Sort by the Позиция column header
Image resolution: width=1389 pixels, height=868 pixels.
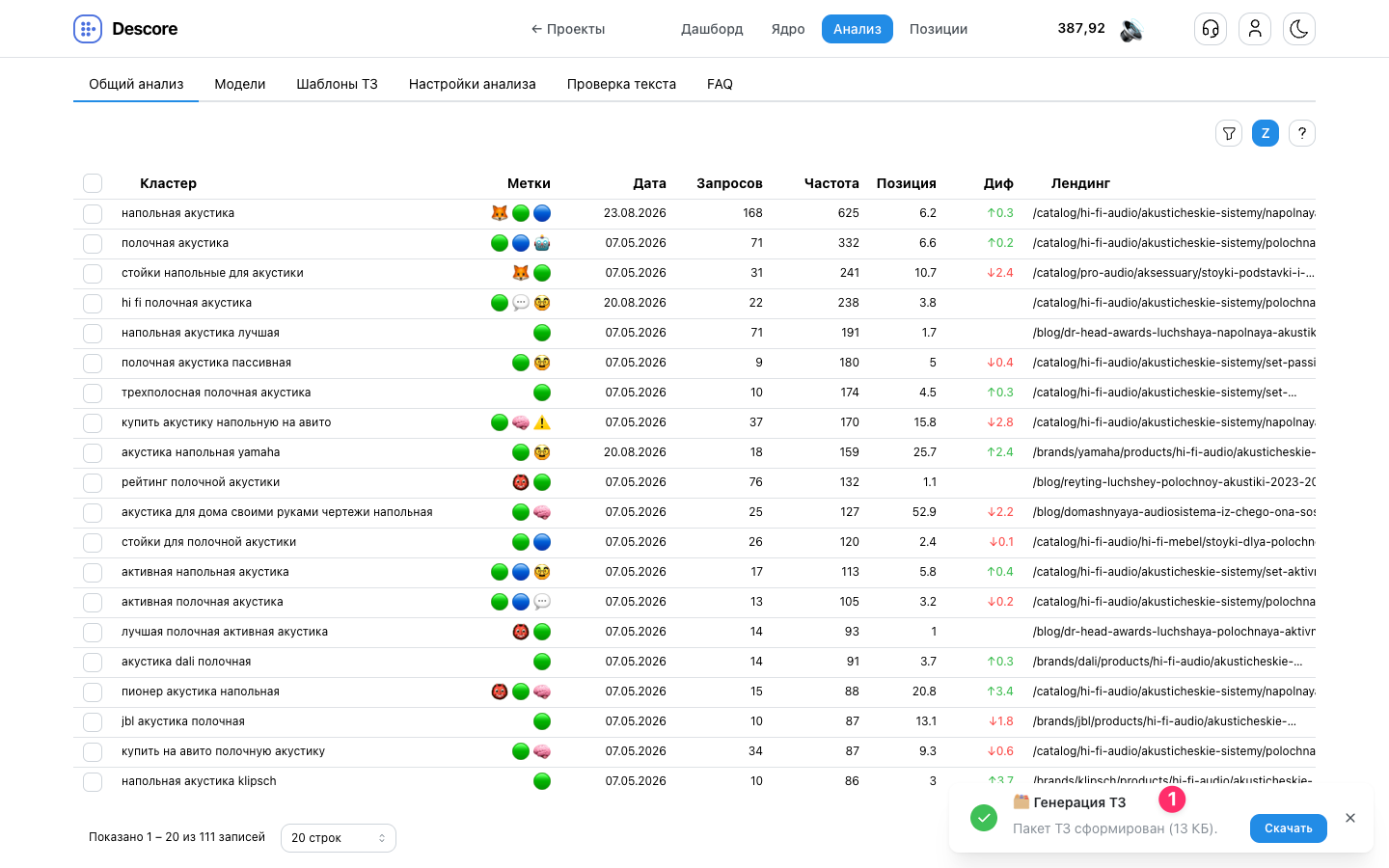coord(906,183)
